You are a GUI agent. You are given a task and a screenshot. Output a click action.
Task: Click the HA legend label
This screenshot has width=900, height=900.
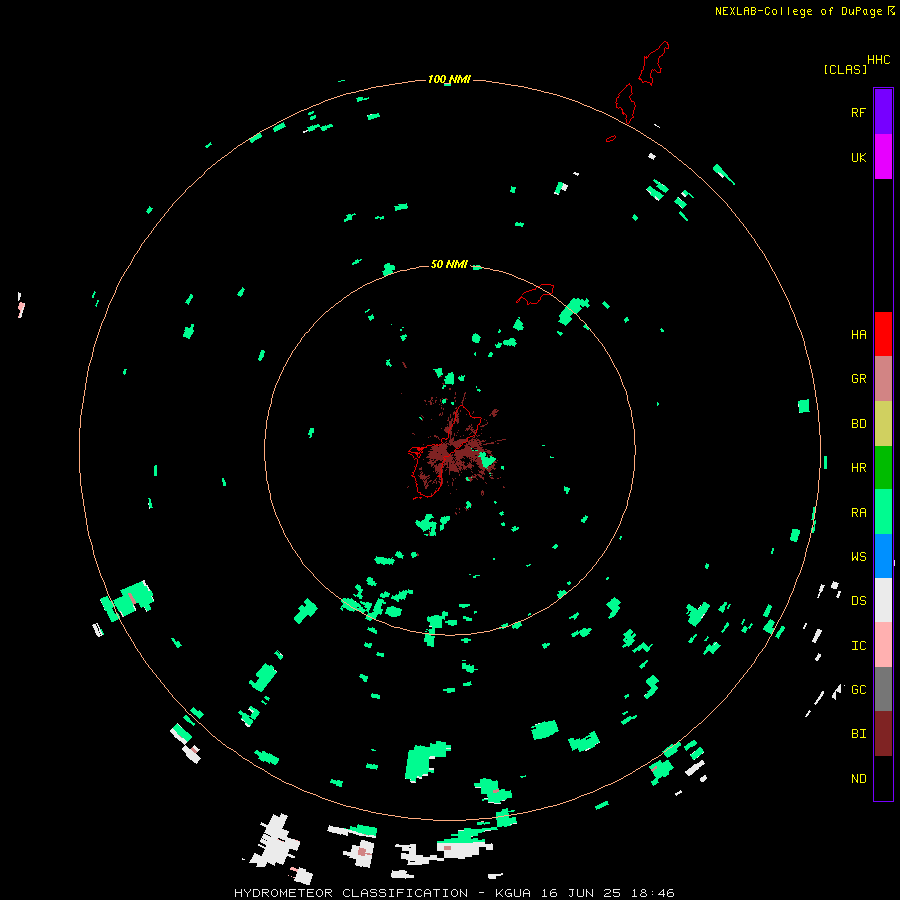858,334
